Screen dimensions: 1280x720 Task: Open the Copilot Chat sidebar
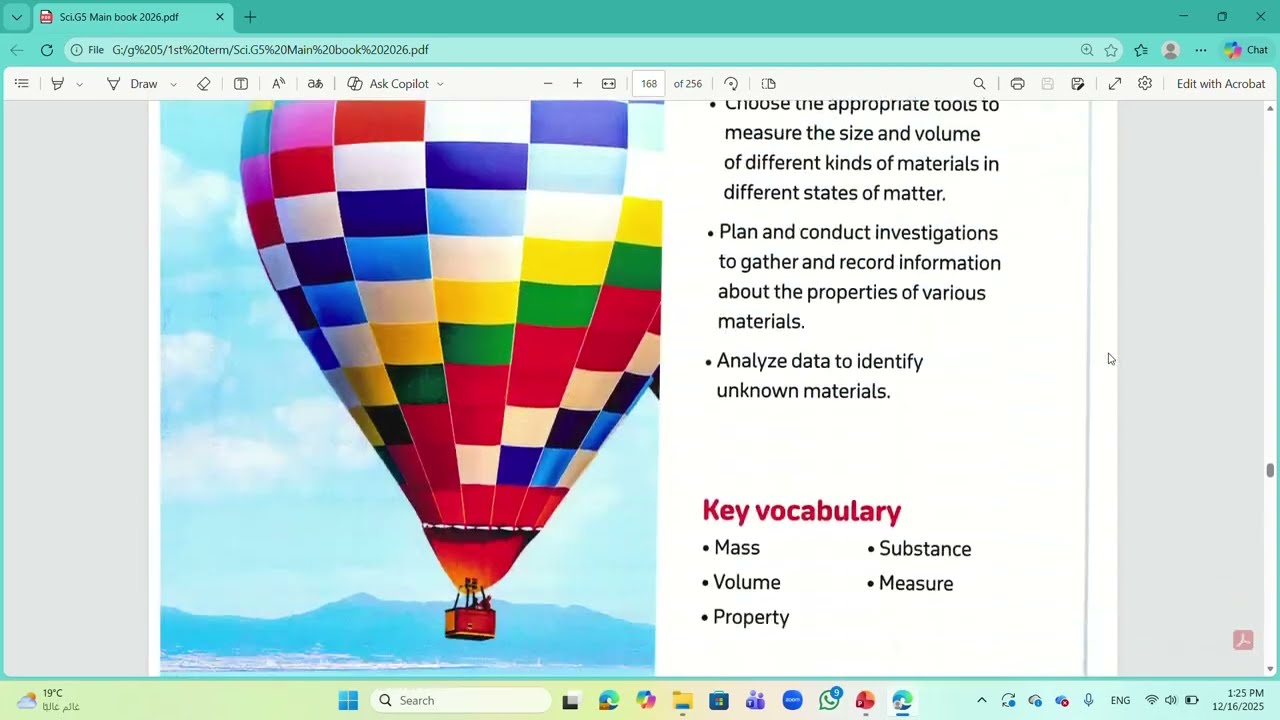(1246, 50)
